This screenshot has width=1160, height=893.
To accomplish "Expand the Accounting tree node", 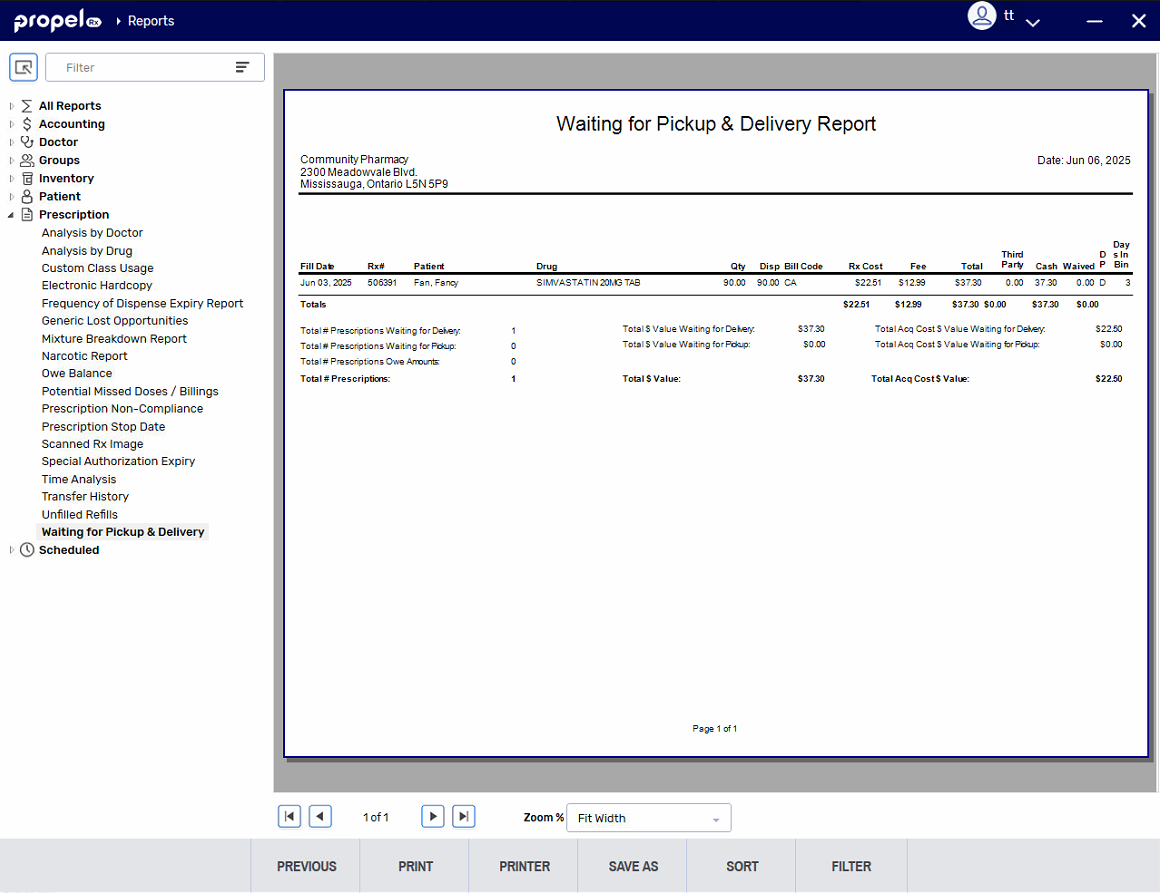I will (x=11, y=124).
